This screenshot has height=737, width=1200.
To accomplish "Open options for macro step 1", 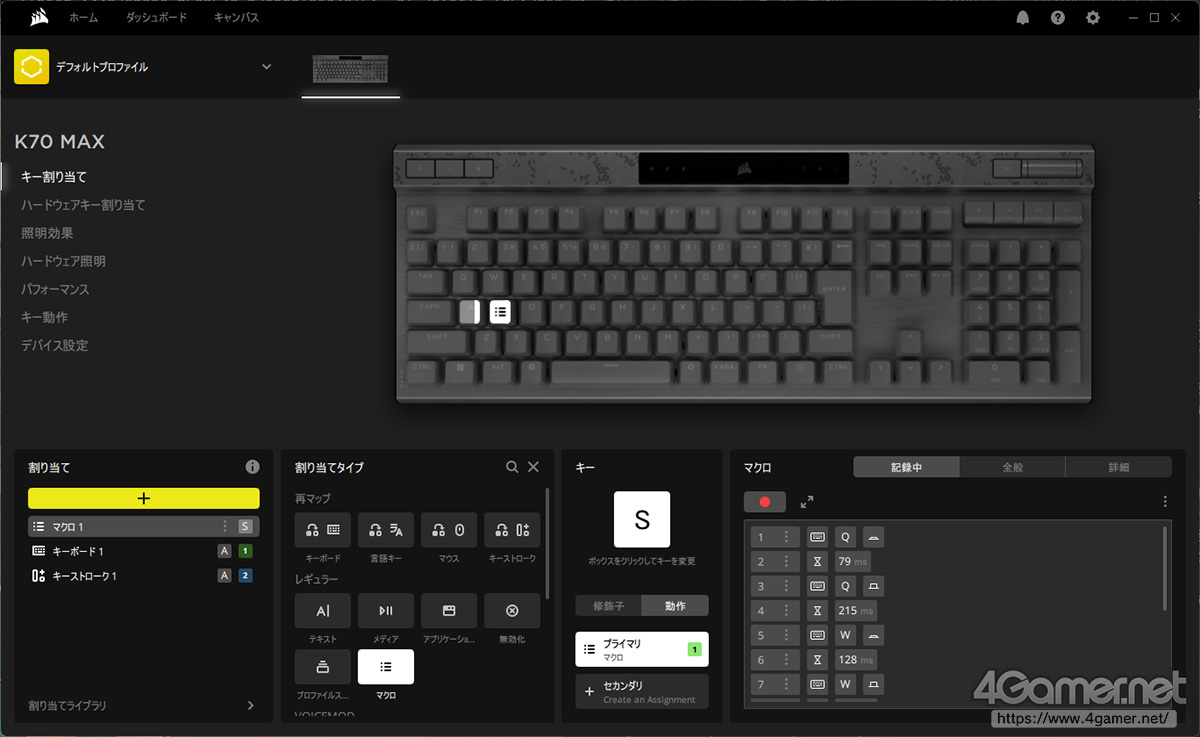I will (x=787, y=537).
